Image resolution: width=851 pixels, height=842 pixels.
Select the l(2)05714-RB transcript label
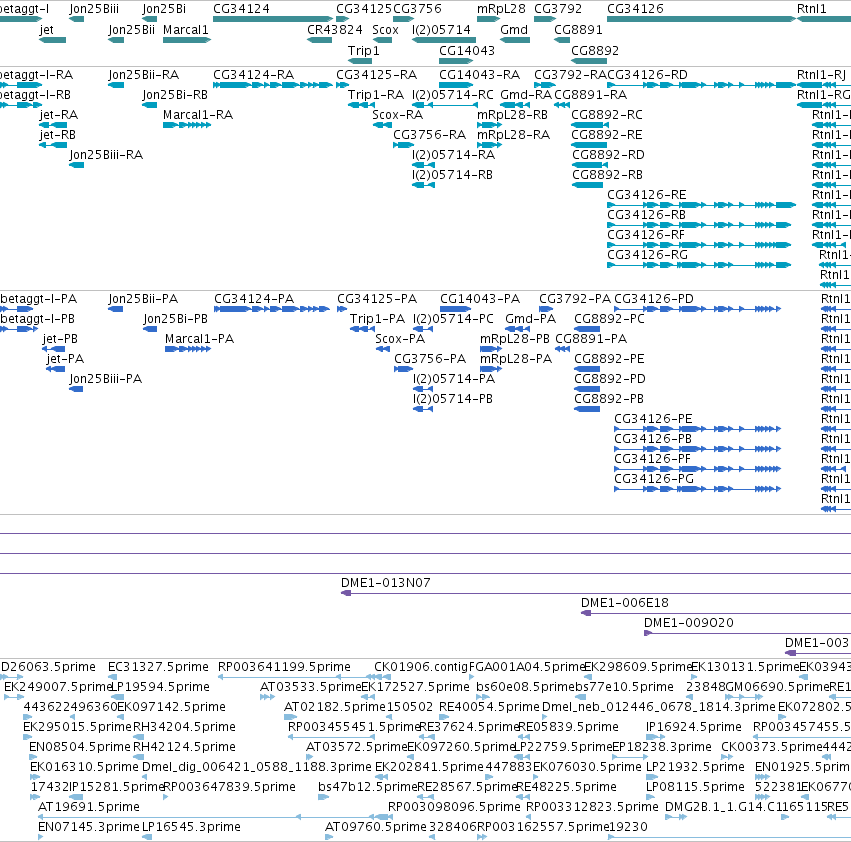click(x=452, y=175)
